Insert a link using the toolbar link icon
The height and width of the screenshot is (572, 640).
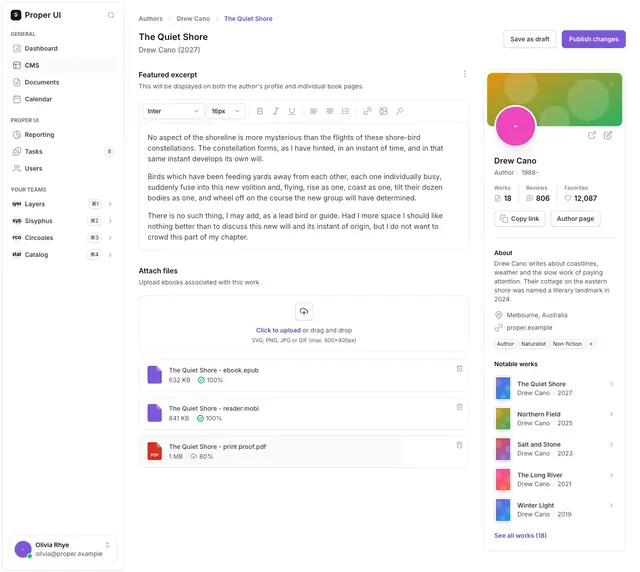tap(367, 111)
